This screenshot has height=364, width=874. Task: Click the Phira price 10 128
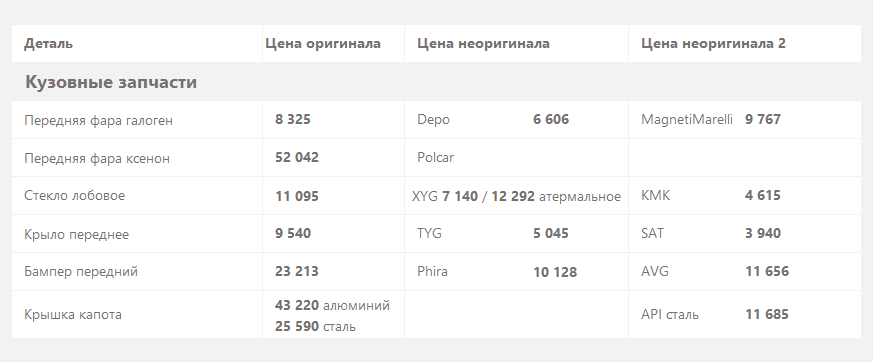coord(555,272)
